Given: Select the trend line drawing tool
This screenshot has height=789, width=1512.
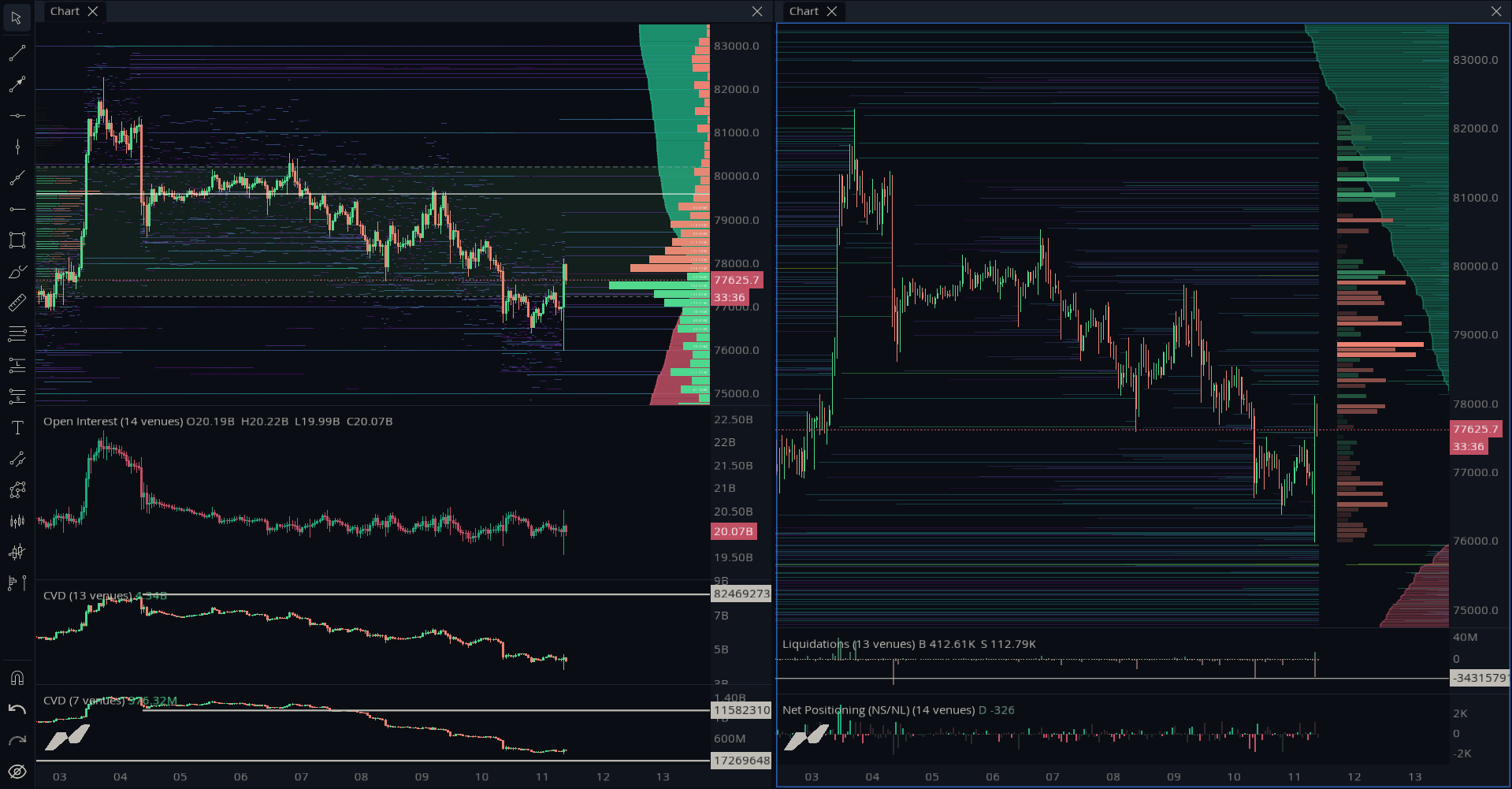Looking at the screenshot, I should pos(17,54).
